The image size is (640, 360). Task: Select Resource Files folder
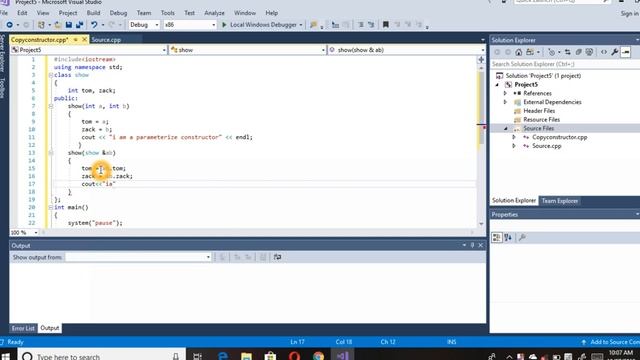point(542,120)
